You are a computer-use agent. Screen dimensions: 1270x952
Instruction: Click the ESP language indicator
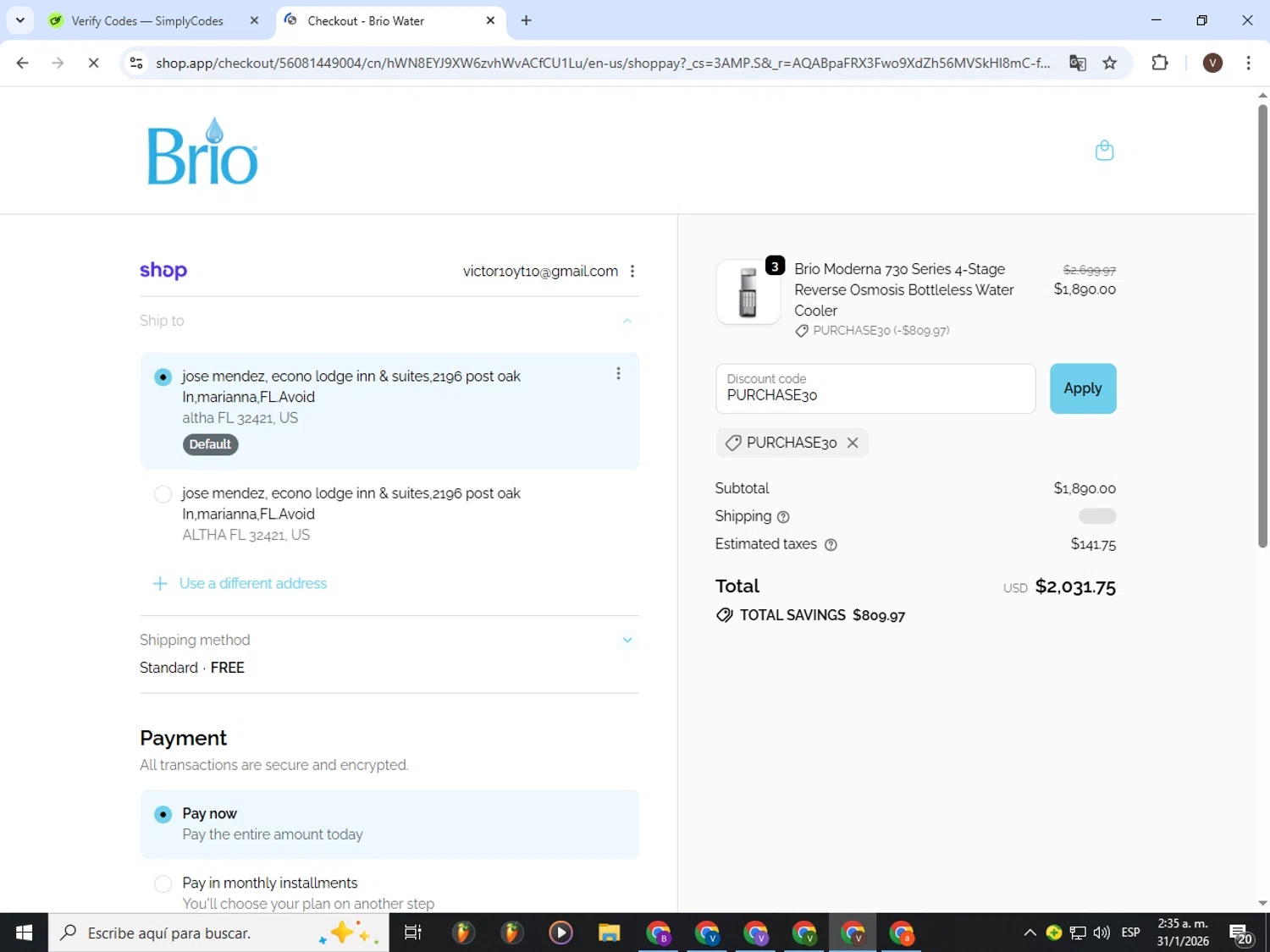[x=1130, y=933]
